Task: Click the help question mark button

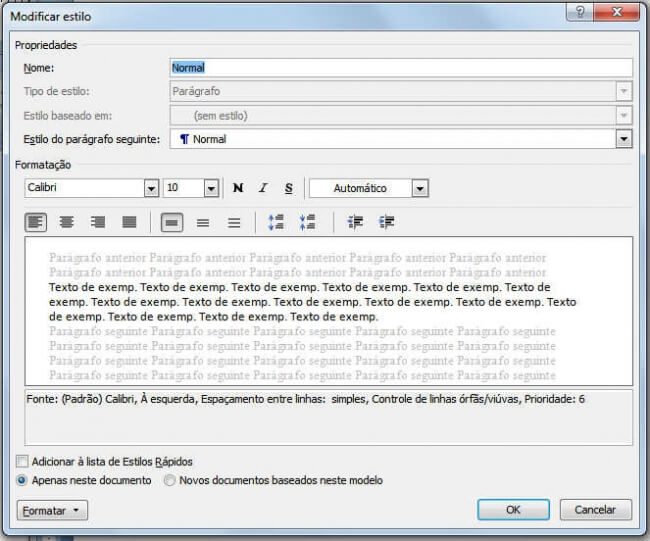Action: [580, 12]
